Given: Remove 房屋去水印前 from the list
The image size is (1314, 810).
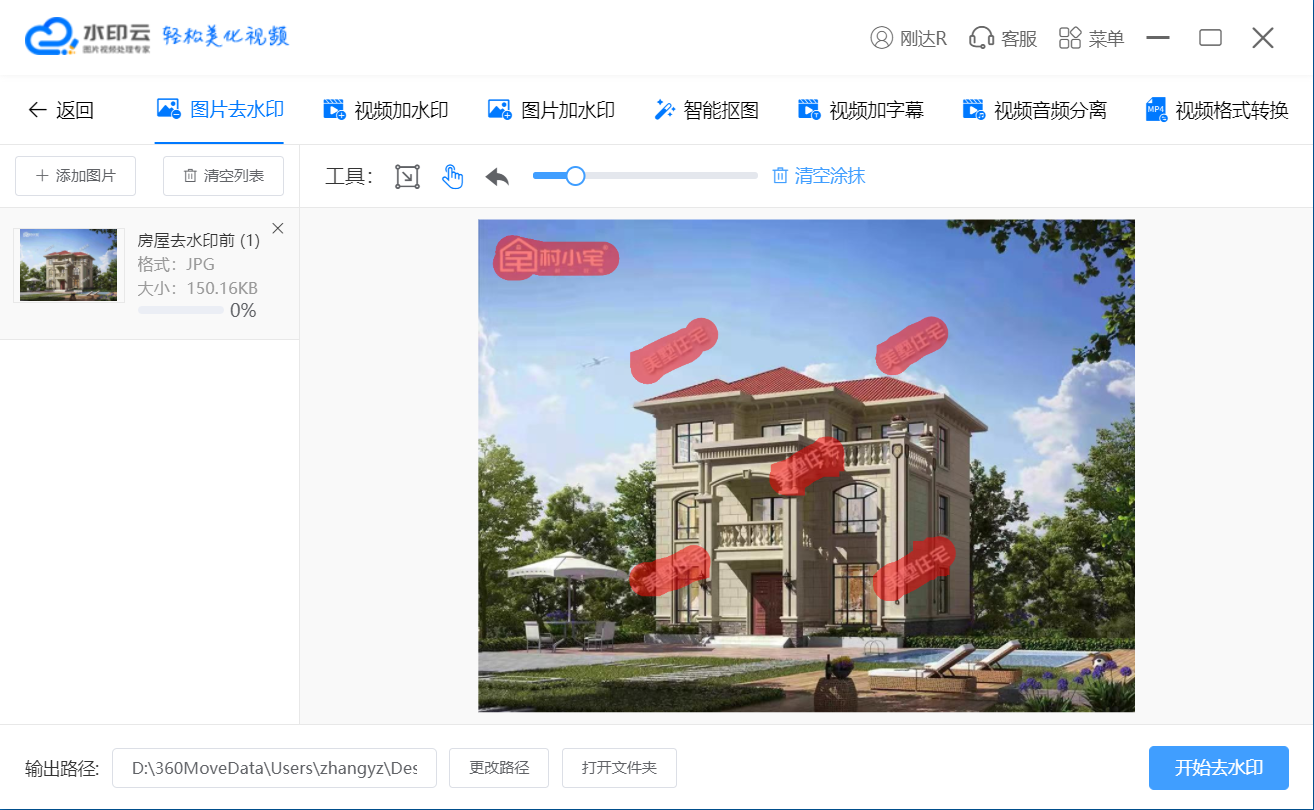Looking at the screenshot, I should tap(278, 228).
